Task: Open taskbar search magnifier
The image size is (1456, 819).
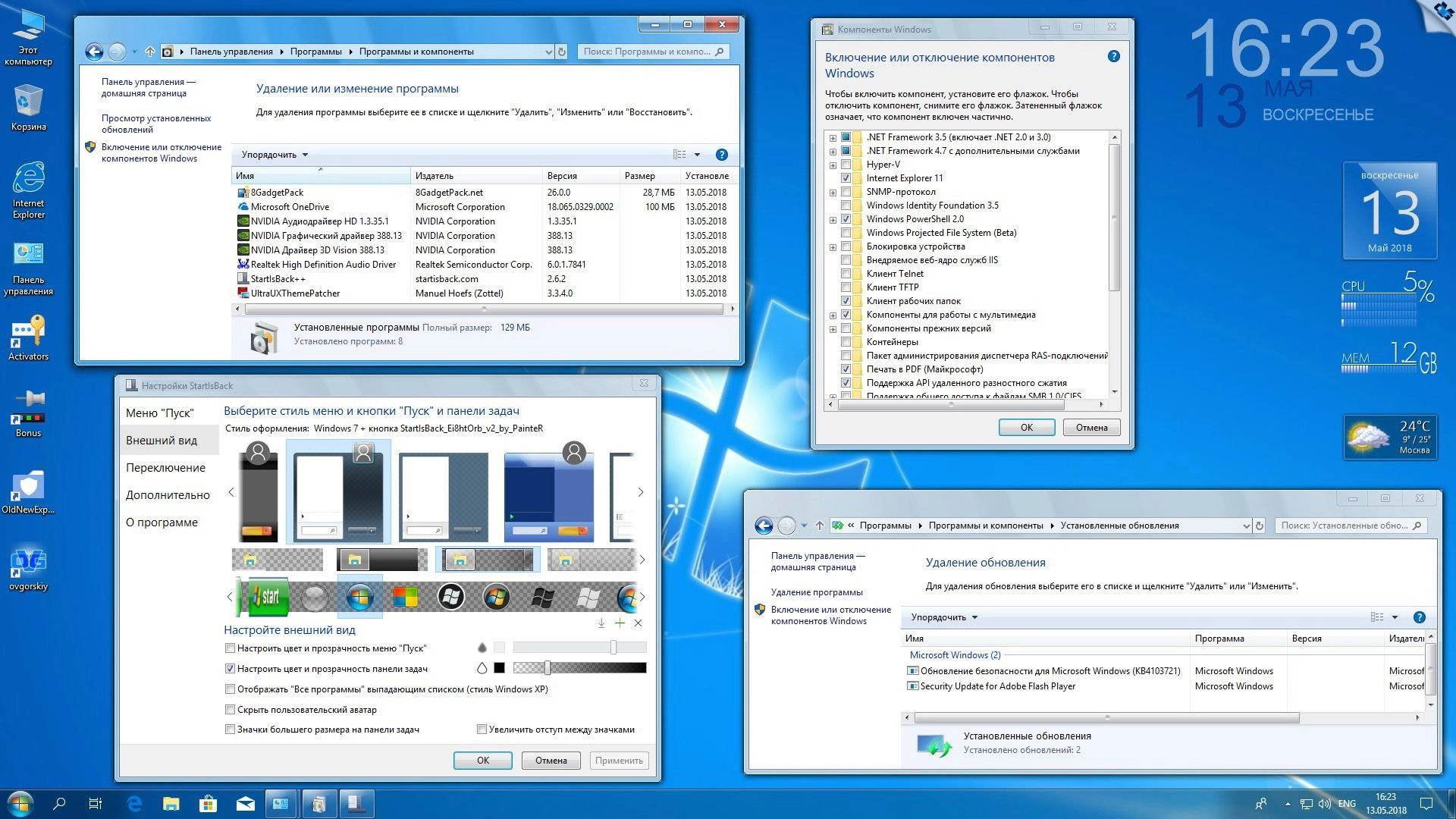Action: click(x=59, y=804)
